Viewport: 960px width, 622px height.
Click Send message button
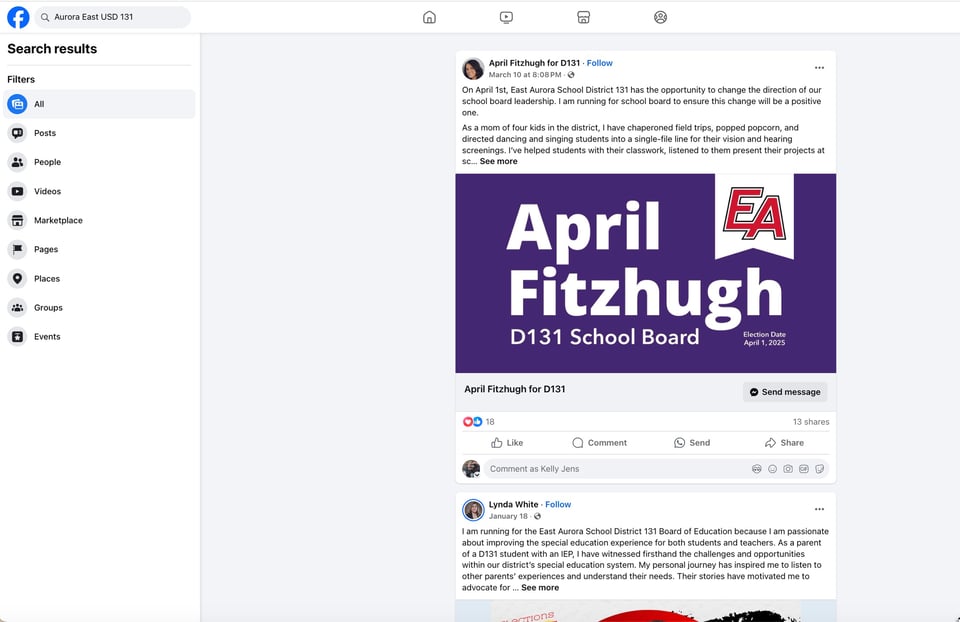pyautogui.click(x=785, y=392)
